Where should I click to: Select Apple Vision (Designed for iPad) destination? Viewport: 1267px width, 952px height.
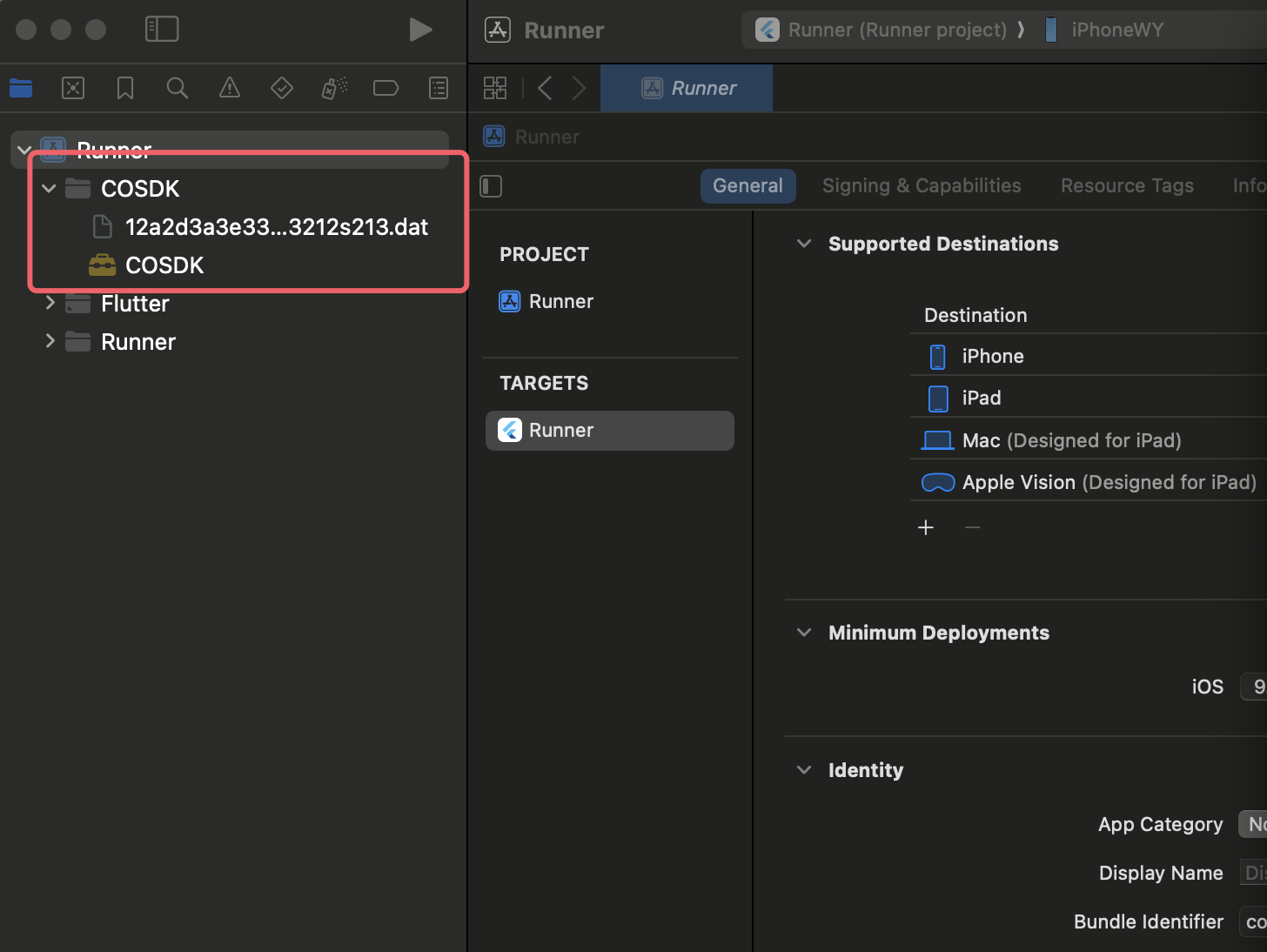pyautogui.click(x=1089, y=482)
